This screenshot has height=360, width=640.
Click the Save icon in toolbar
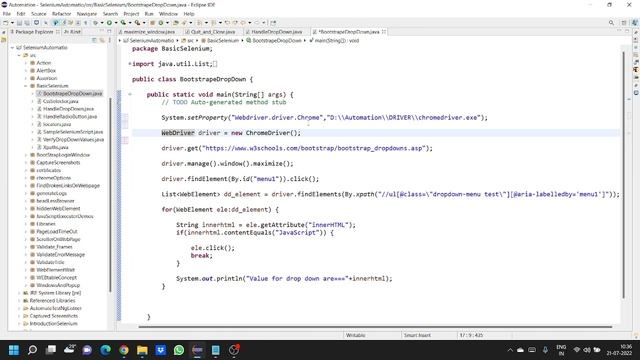(20, 23)
